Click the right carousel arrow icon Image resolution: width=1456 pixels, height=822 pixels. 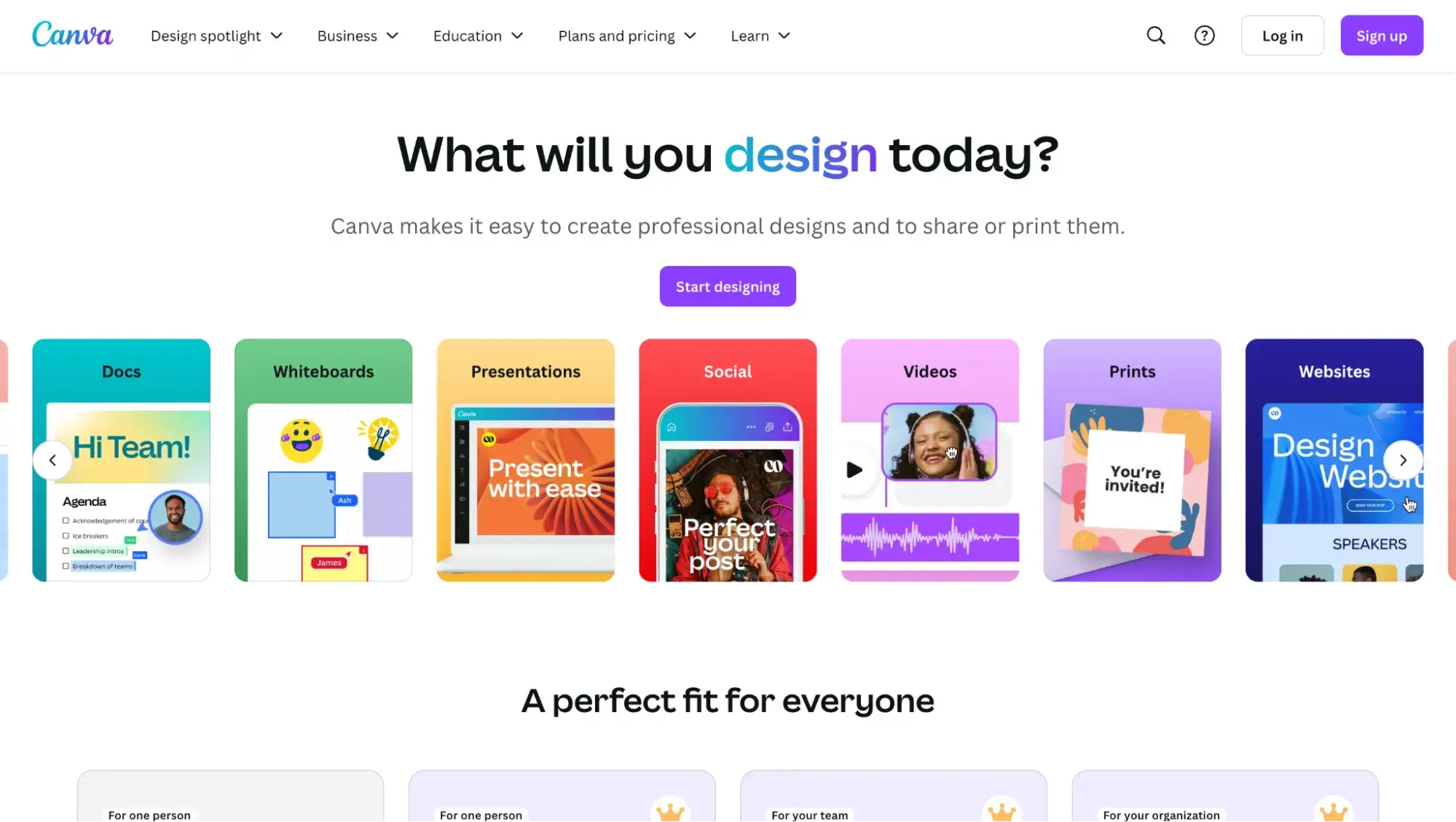1404,460
